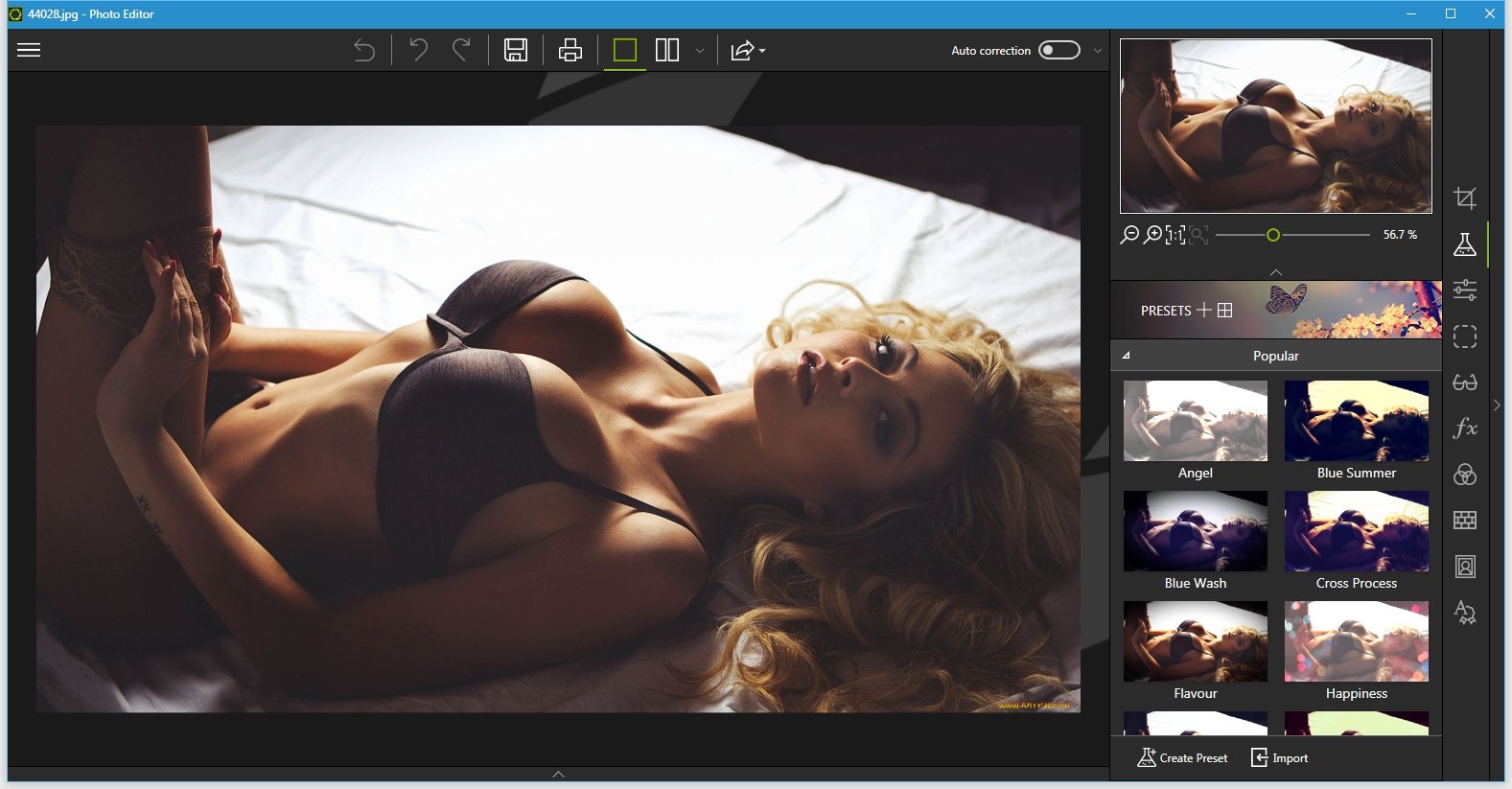Click the Create Preset button
The height and width of the screenshot is (789, 1512).
(x=1182, y=757)
